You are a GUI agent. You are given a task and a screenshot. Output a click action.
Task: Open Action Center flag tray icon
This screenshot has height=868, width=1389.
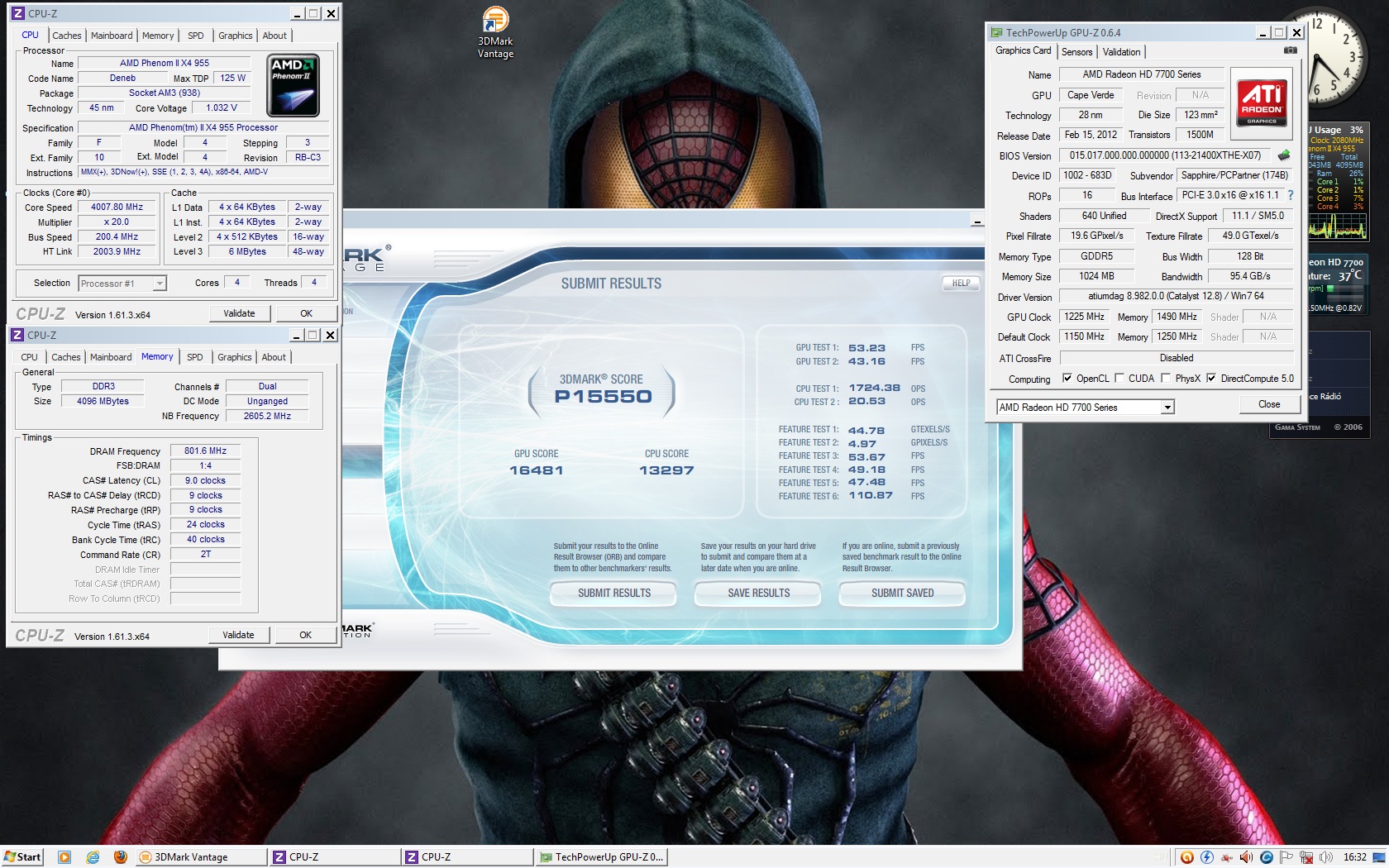tap(1286, 857)
